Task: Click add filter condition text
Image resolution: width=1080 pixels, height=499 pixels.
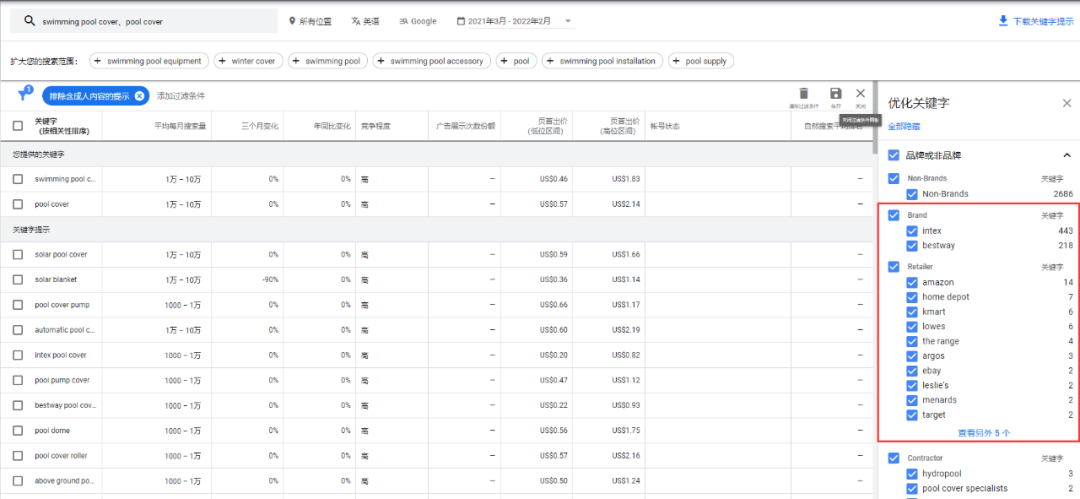Action: pos(180,96)
